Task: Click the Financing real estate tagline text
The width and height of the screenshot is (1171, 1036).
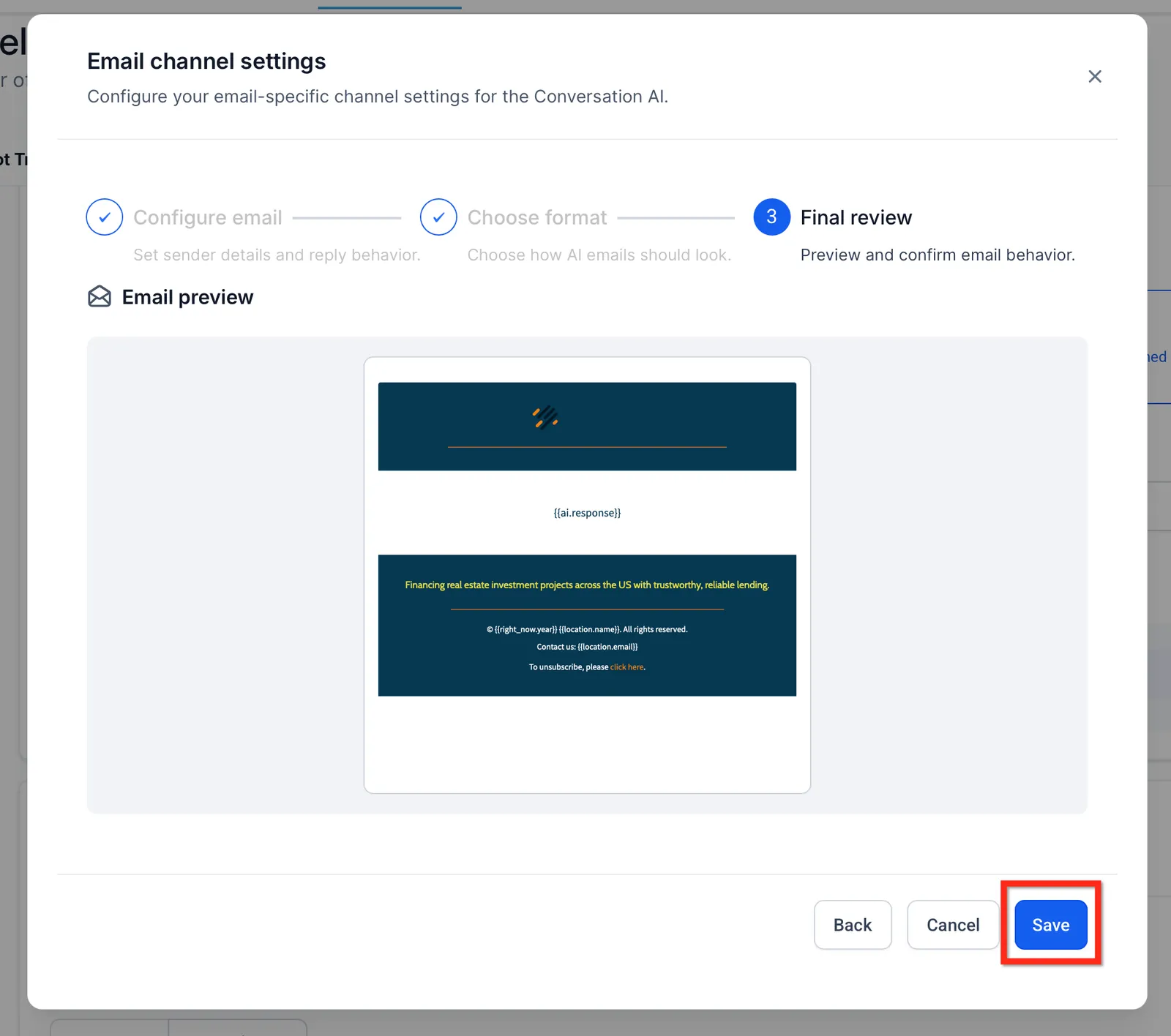Action: click(587, 585)
